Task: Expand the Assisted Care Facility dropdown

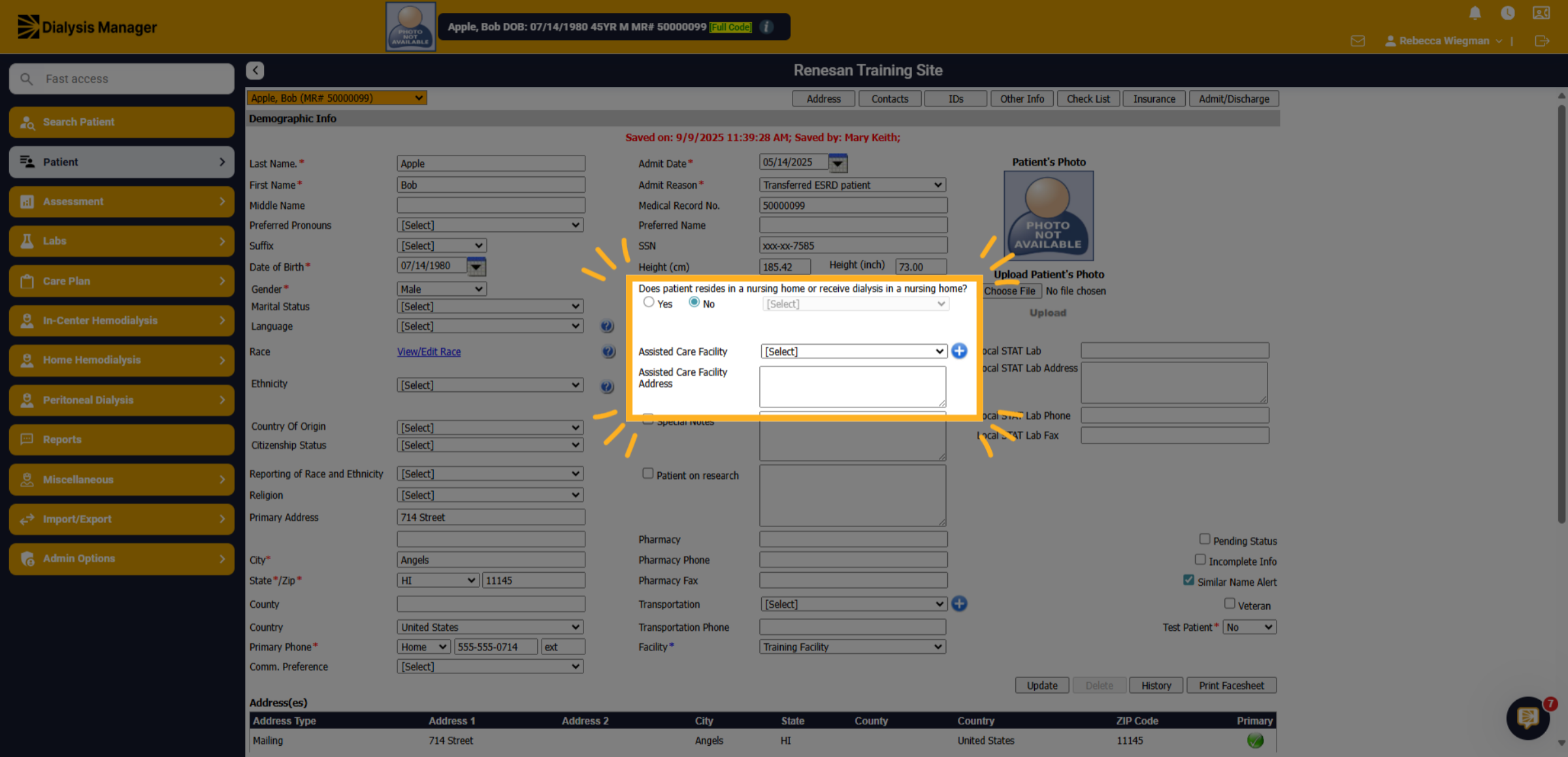Action: point(853,351)
